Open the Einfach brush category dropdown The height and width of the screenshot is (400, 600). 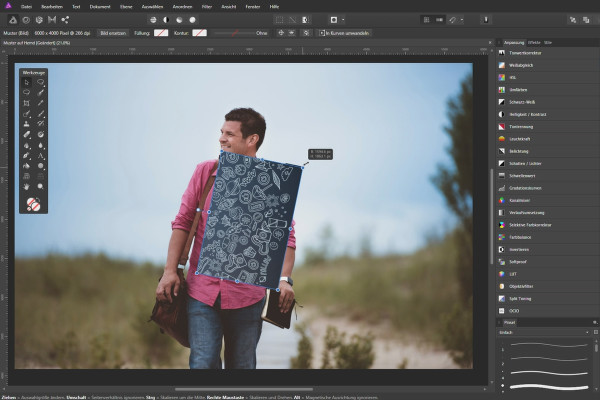coord(543,332)
